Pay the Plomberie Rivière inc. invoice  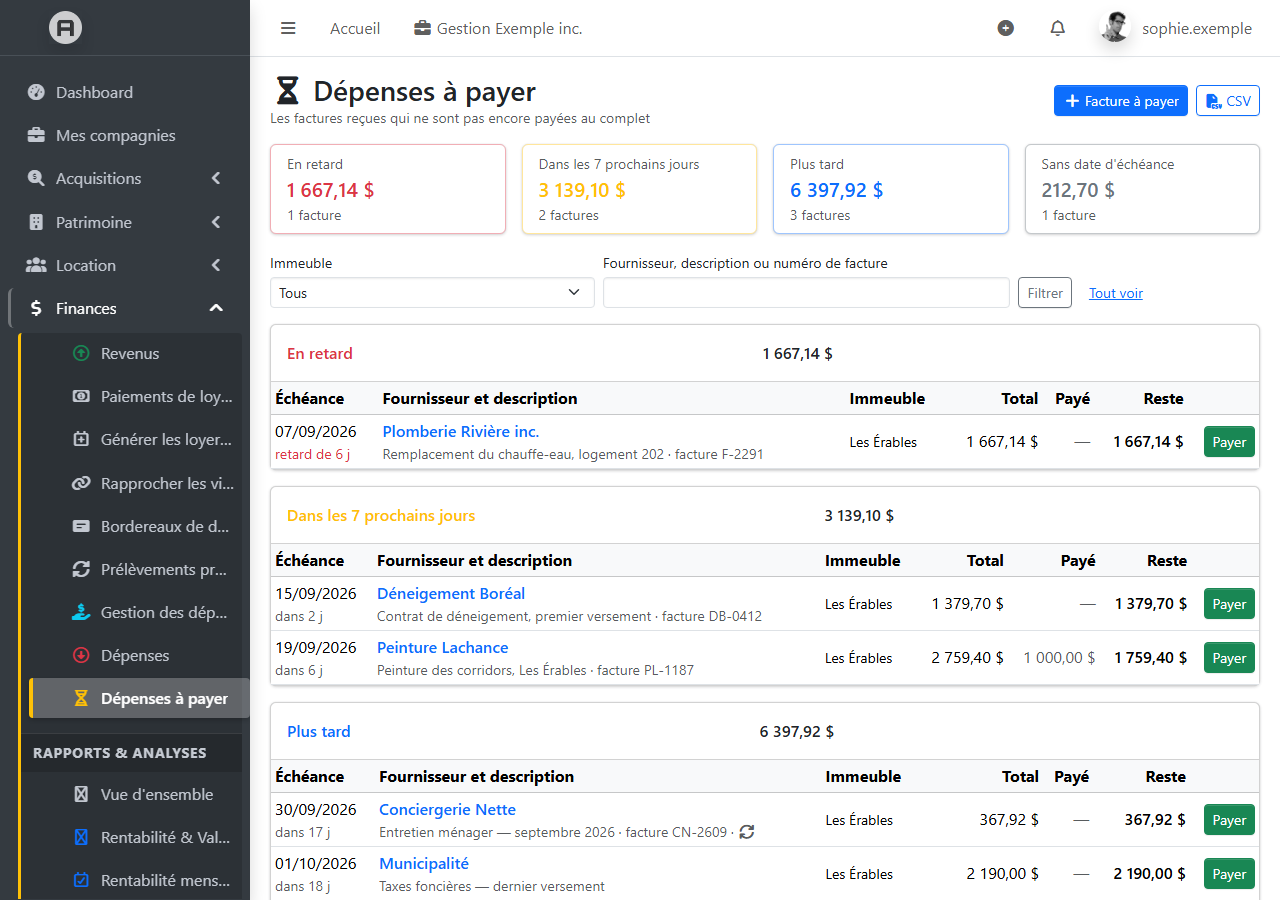(x=1229, y=442)
